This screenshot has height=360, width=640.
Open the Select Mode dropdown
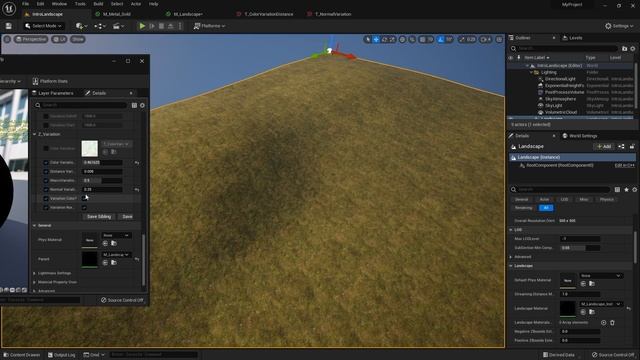click(43, 26)
